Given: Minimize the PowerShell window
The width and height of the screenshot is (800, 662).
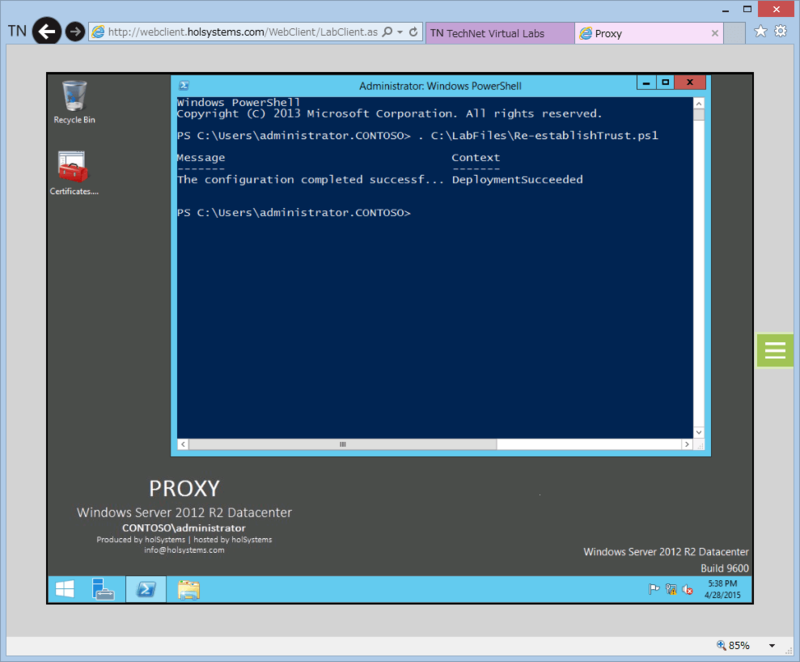Looking at the screenshot, I should [646, 83].
